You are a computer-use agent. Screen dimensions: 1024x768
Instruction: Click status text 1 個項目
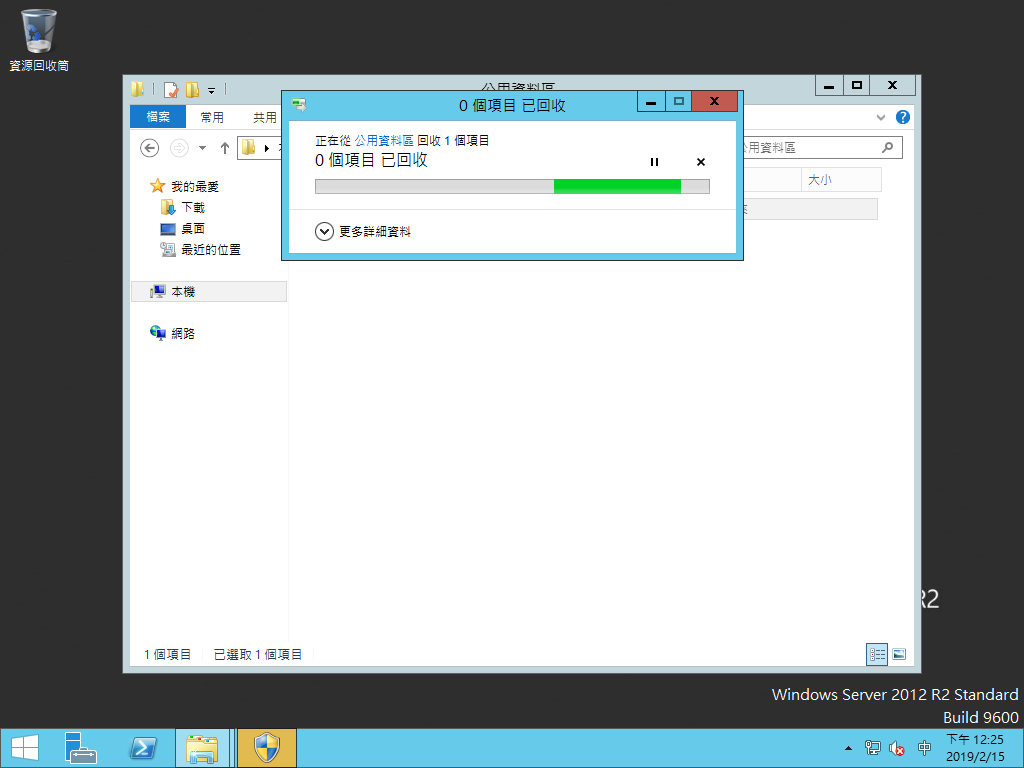(167, 654)
